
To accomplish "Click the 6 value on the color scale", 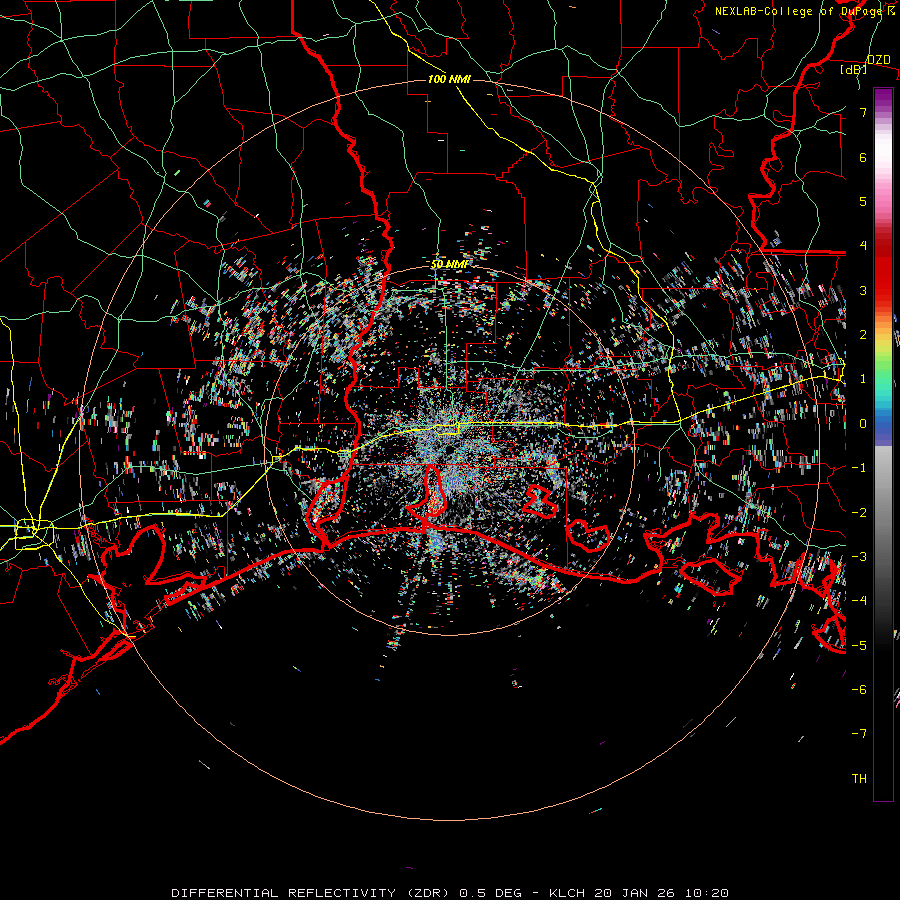I will [863, 157].
